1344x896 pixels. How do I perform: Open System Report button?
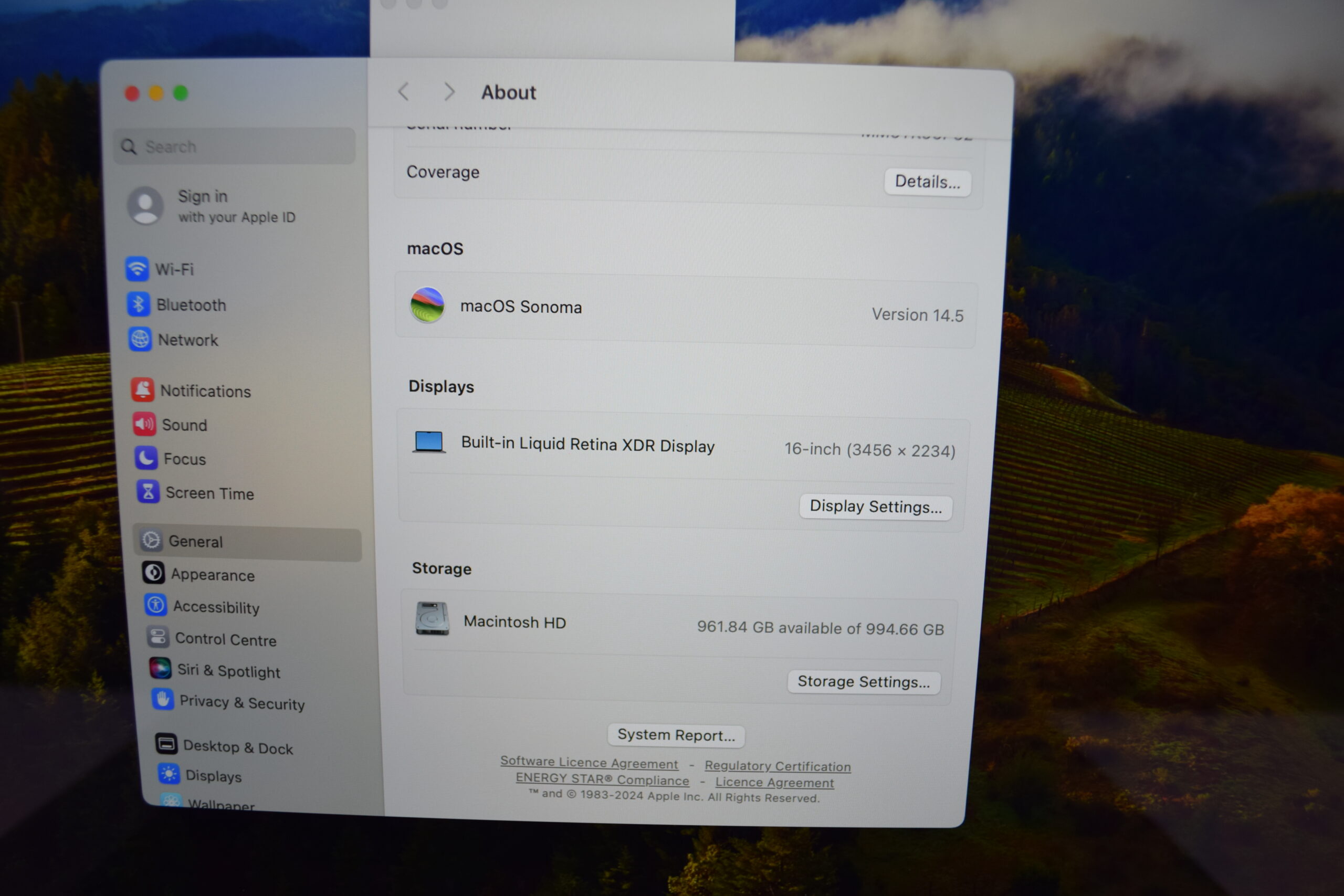coord(676,735)
